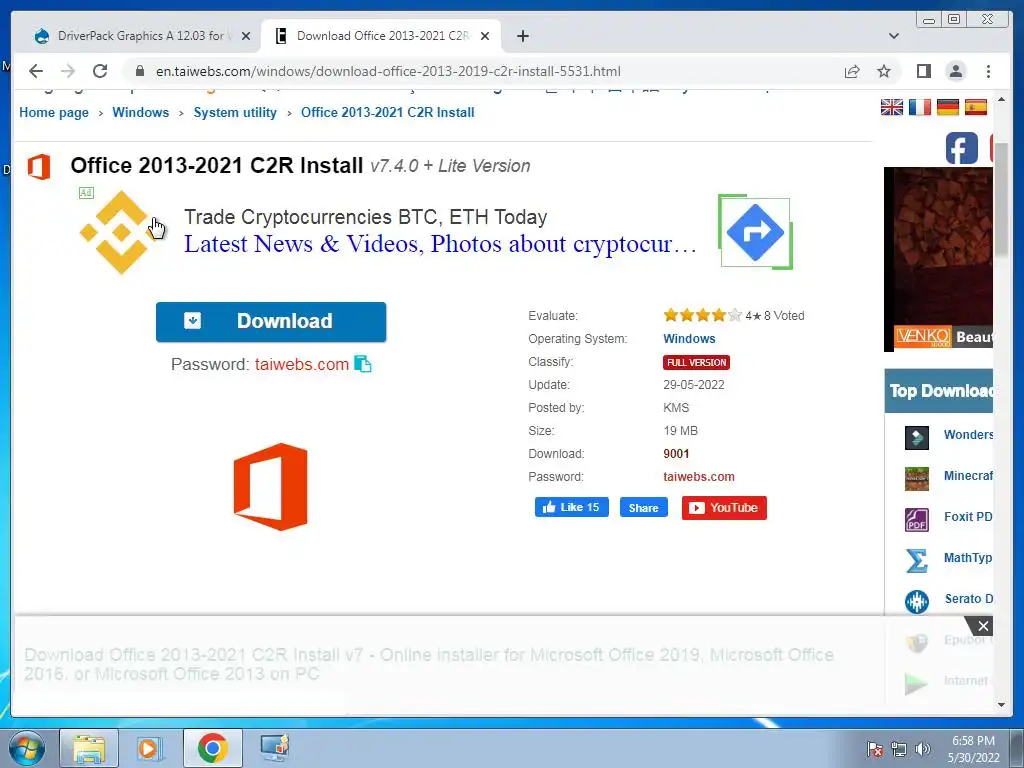1024x768 pixels.
Task: Click the 9001 download count
Action: pos(676,454)
